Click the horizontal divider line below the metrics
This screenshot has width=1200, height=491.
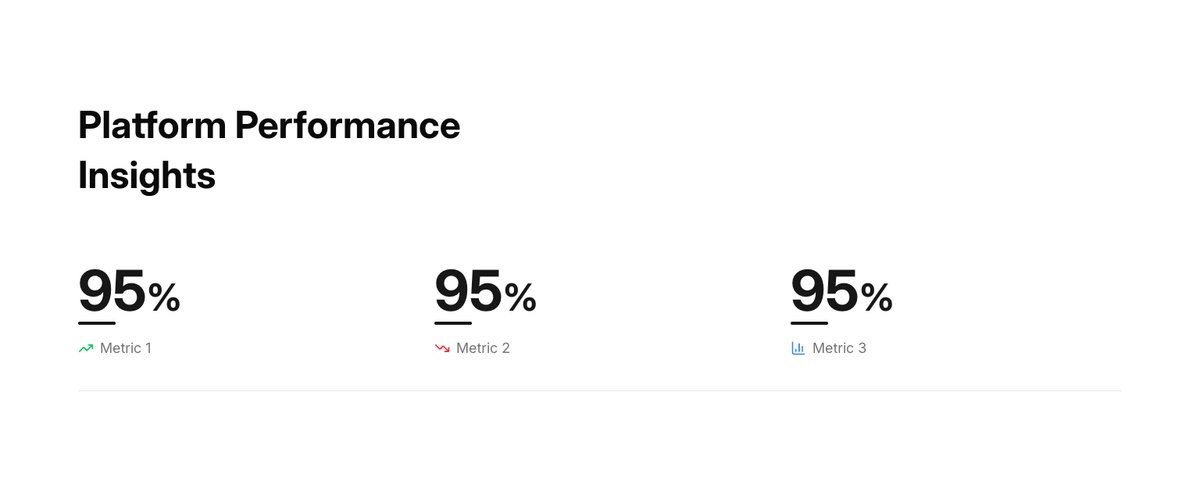point(600,390)
